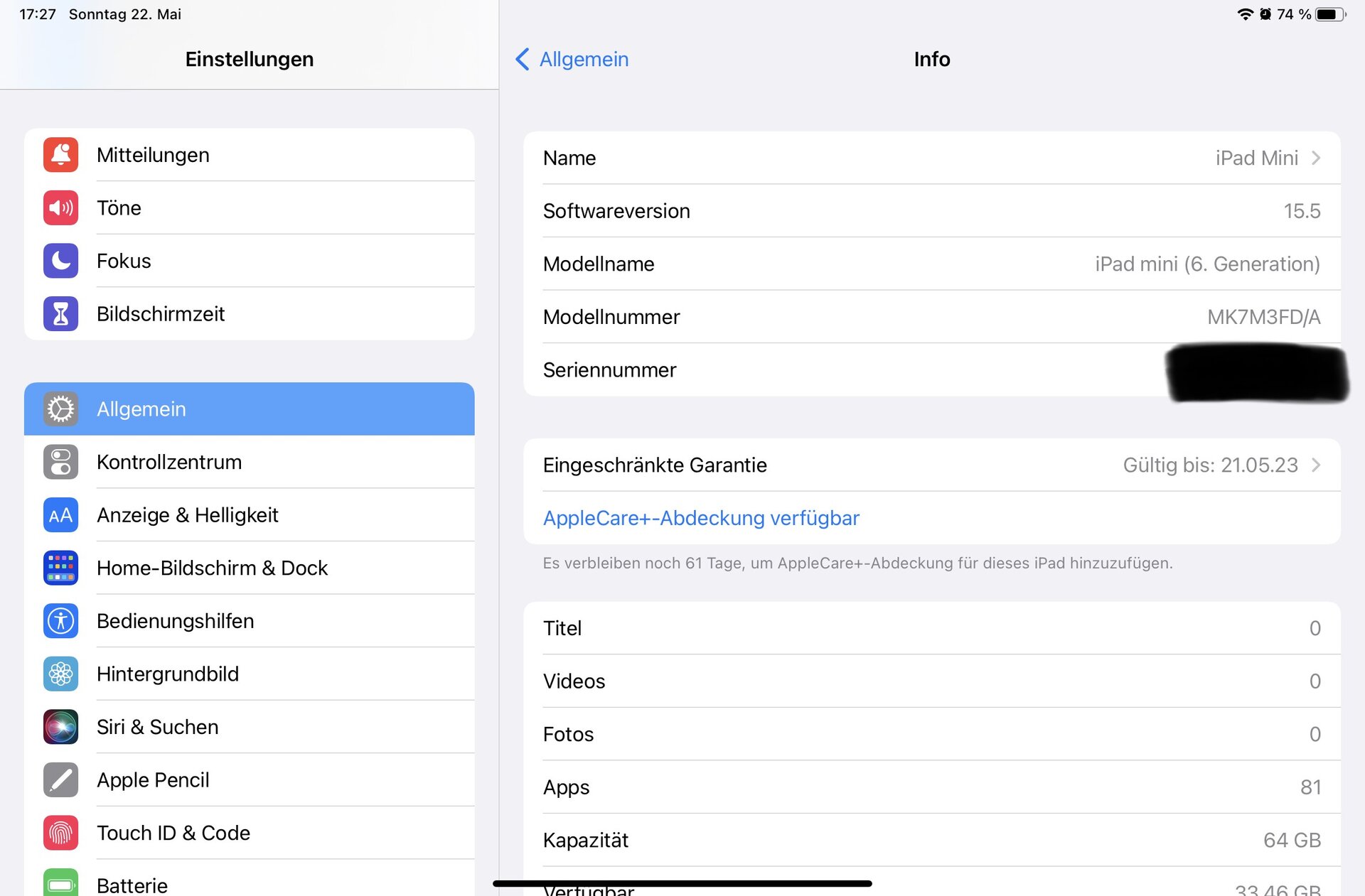This screenshot has height=896, width=1365.
Task: Tap the Hintergrundbild flower icon
Action: point(60,674)
